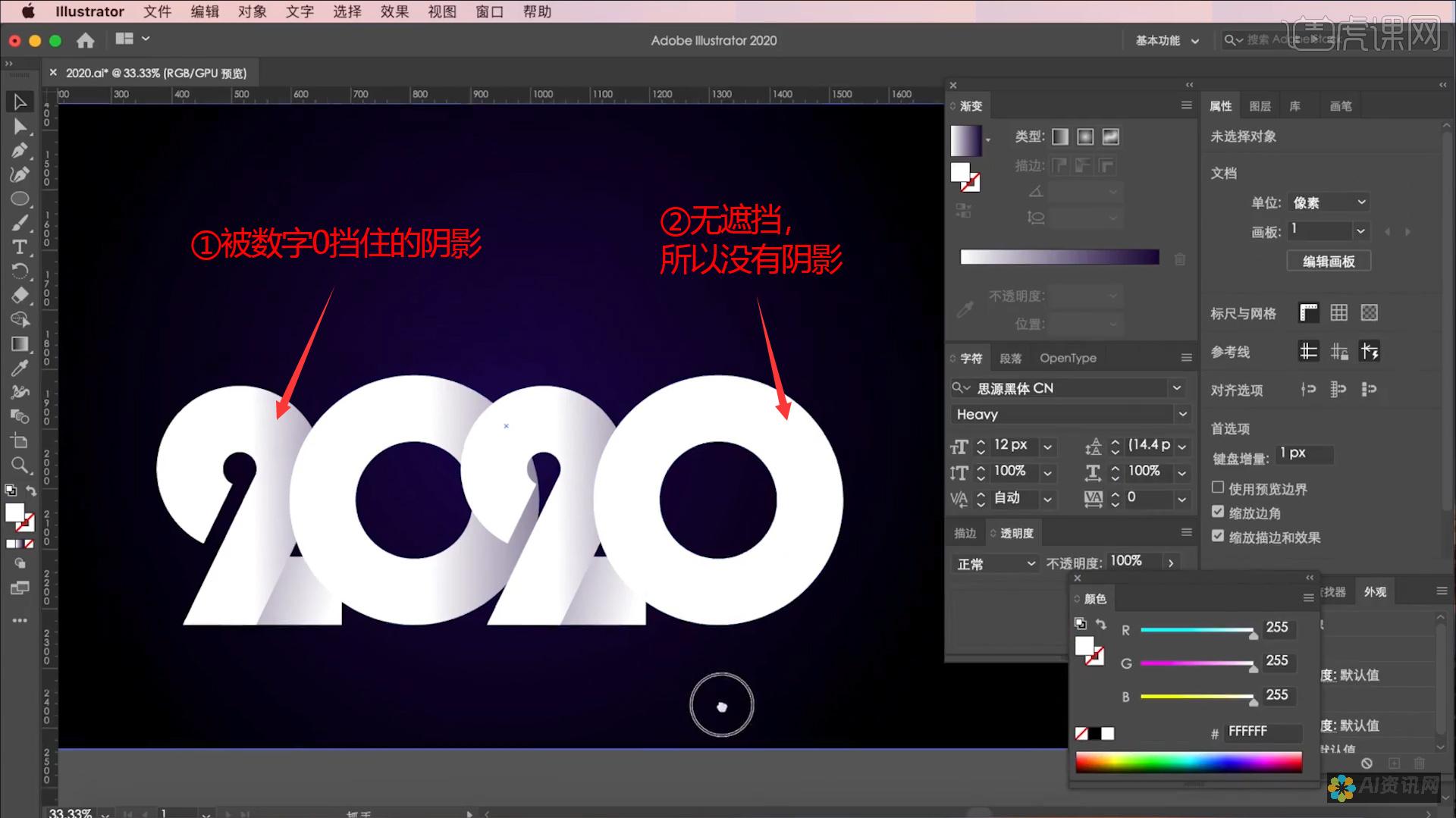Pick a color from spectrum bar

coord(1188,762)
